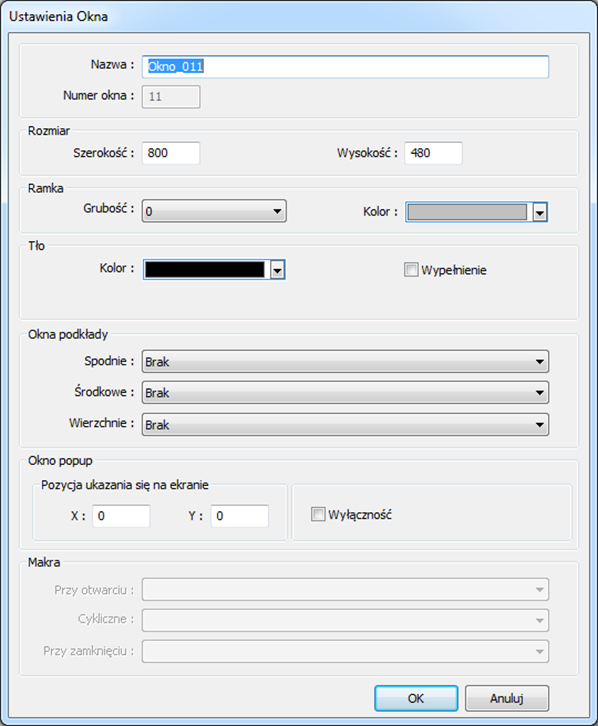Click the Nazwa text field
This screenshot has width=598, height=726.
pyautogui.click(x=345, y=67)
